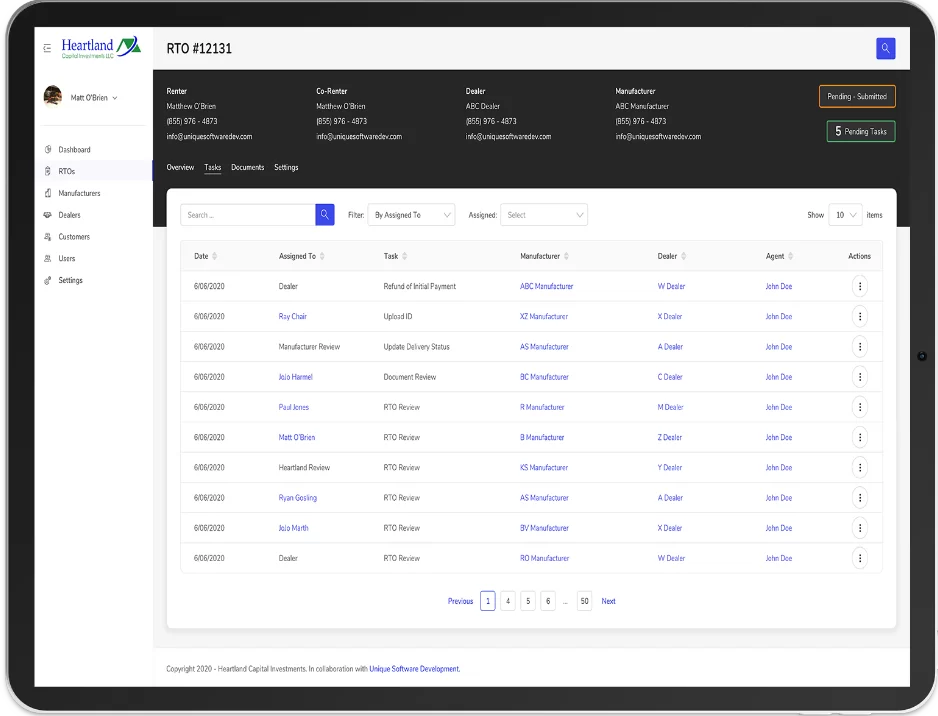Click the Dashboard icon in sidebar
The height and width of the screenshot is (716, 938).
tap(48, 150)
